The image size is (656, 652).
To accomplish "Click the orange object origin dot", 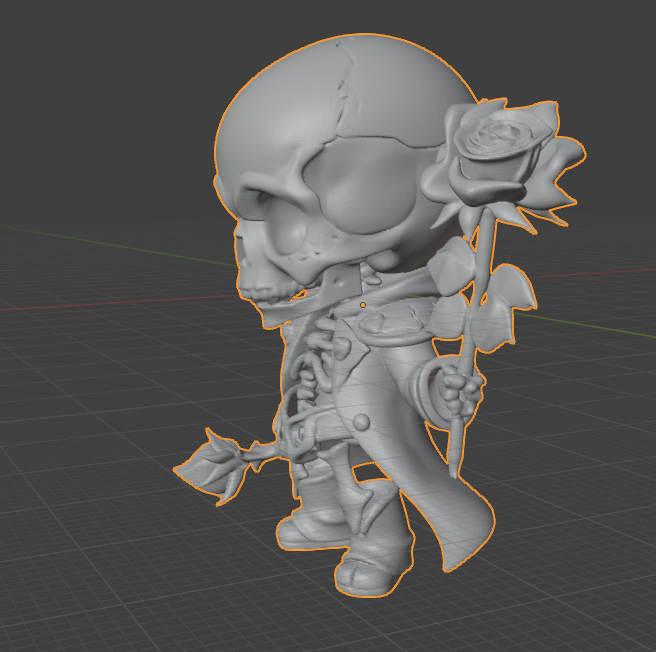I will (363, 305).
